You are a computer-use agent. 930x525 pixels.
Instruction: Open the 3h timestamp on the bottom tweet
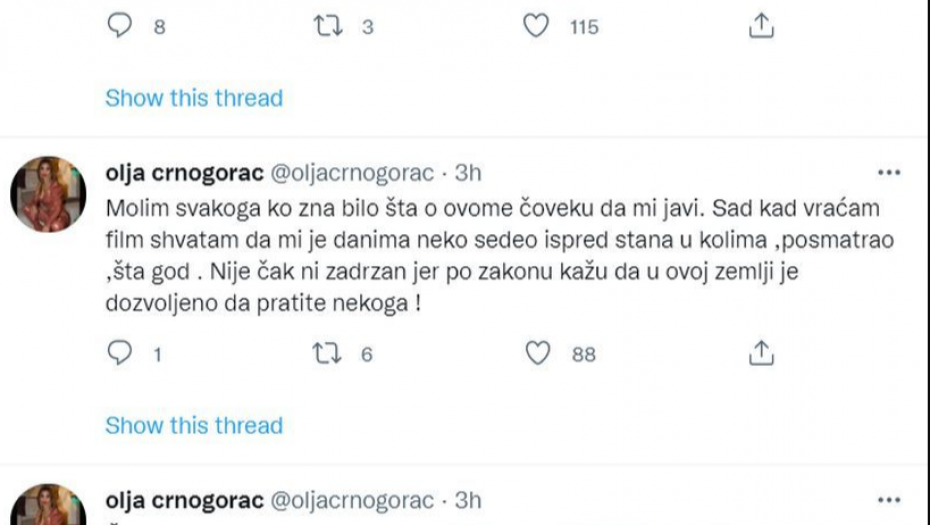point(468,499)
